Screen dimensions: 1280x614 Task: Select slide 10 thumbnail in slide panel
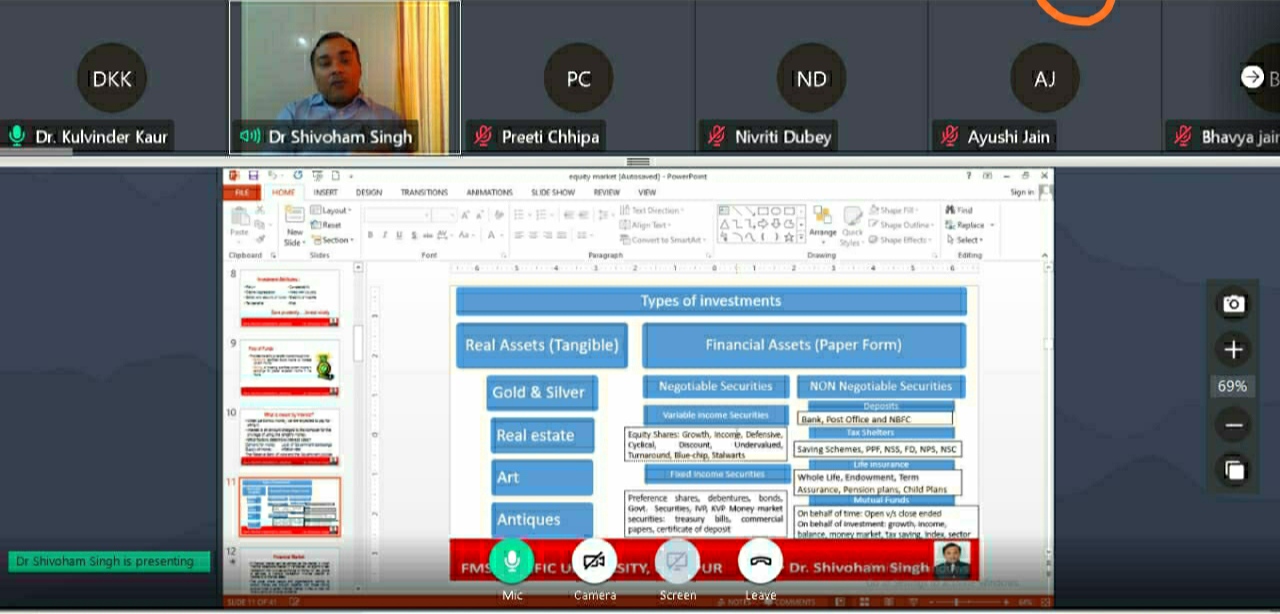coord(289,437)
